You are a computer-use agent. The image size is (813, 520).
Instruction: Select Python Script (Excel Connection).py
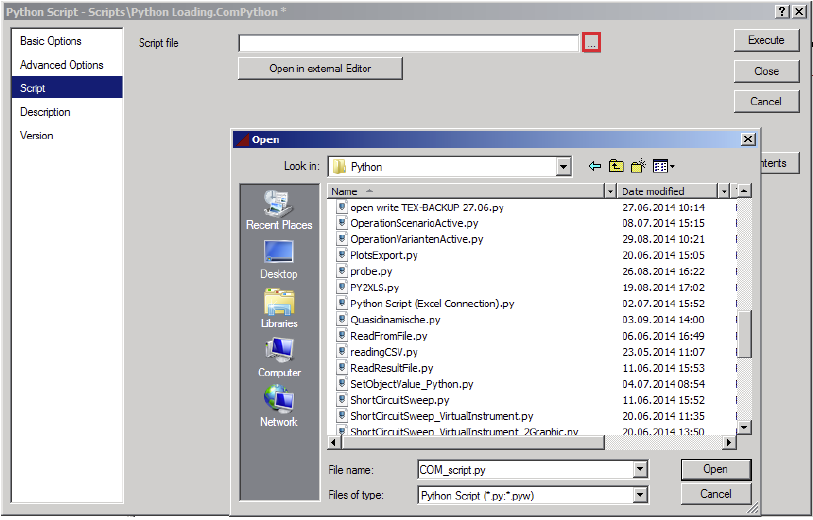pyautogui.click(x=432, y=303)
